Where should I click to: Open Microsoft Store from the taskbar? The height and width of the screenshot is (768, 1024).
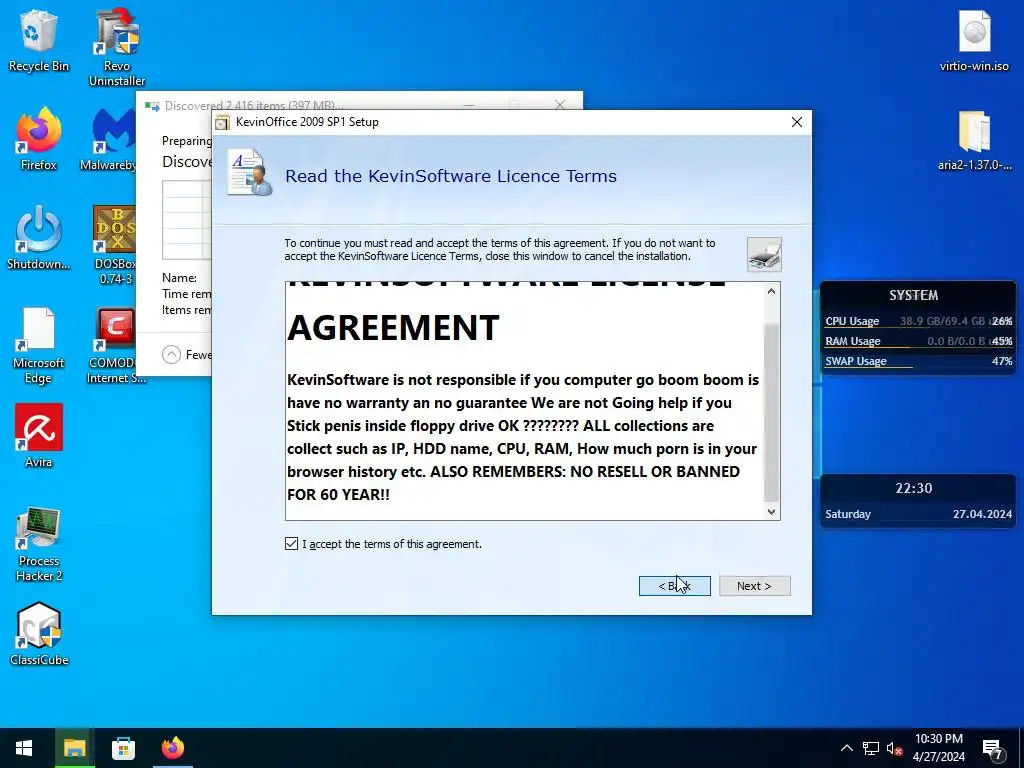(x=123, y=748)
